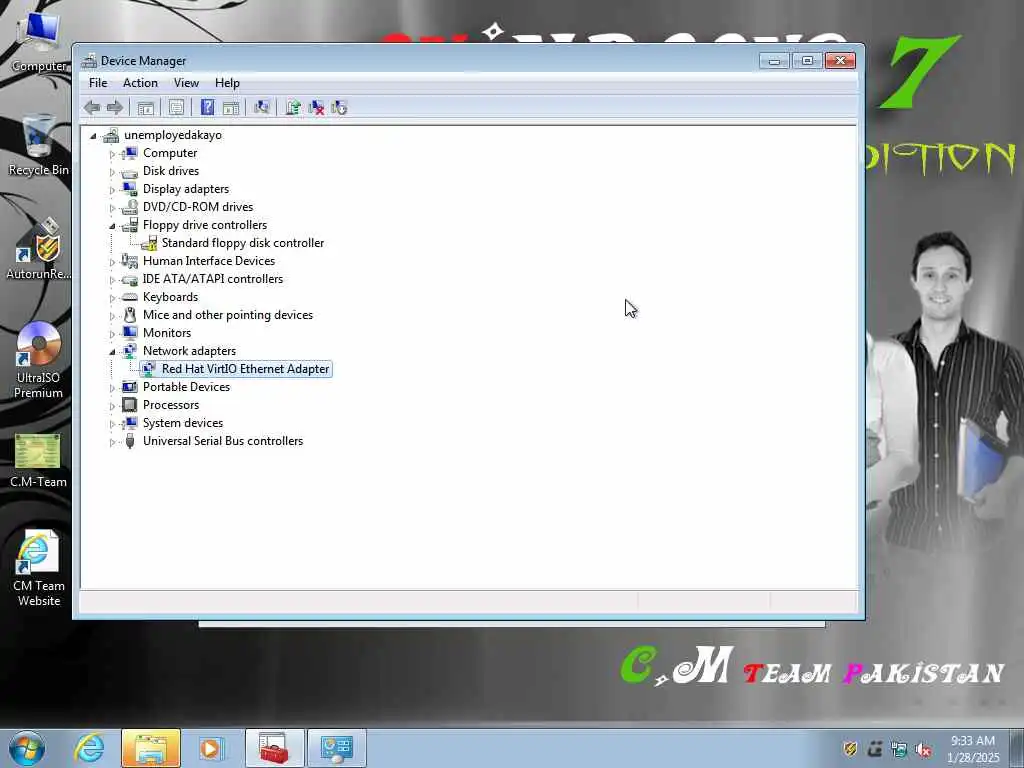Open the Help menu

227,83
